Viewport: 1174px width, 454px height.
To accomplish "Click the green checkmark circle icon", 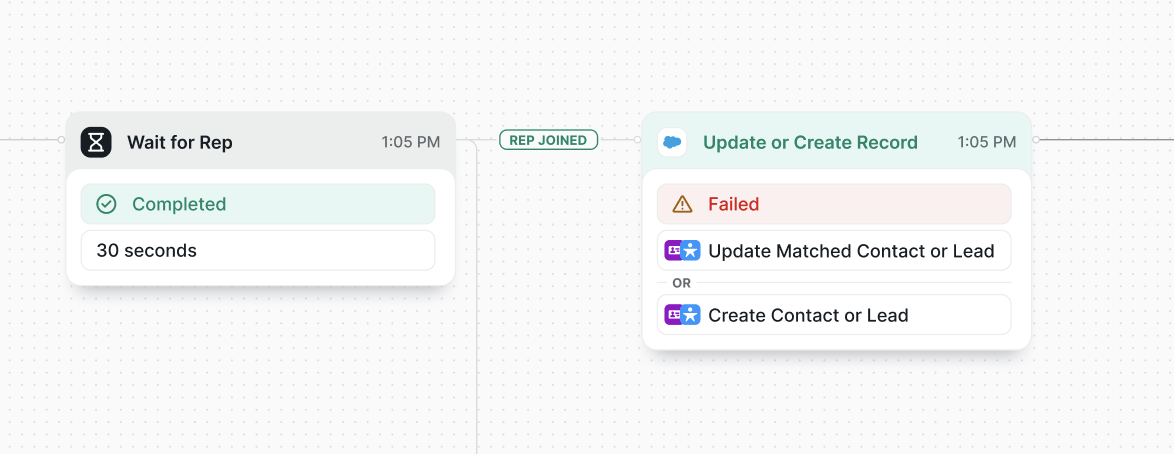I will point(106,204).
